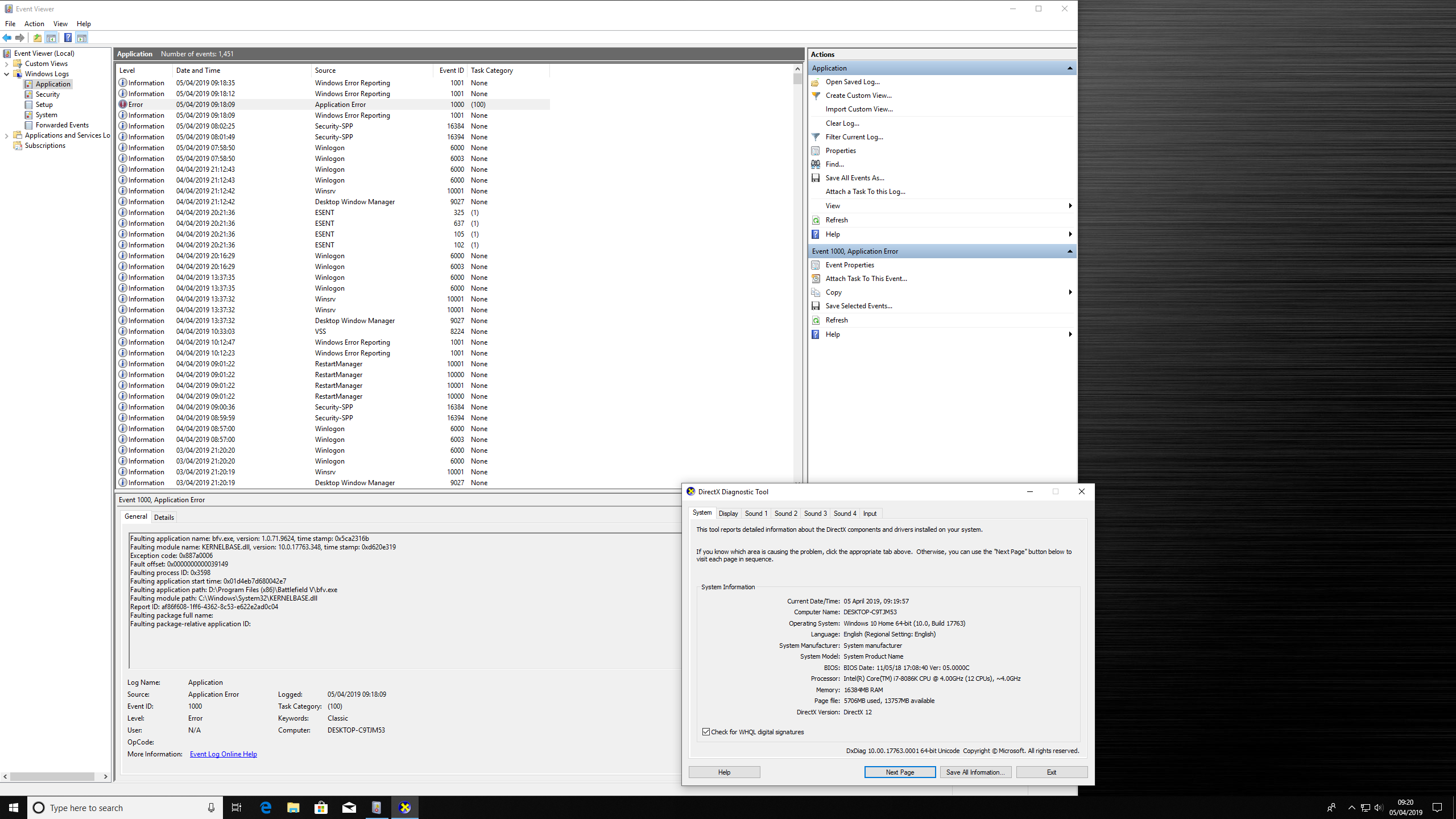Switch to the Display tab in DirectX tool
Screen dimensions: 1456x819
click(x=728, y=514)
